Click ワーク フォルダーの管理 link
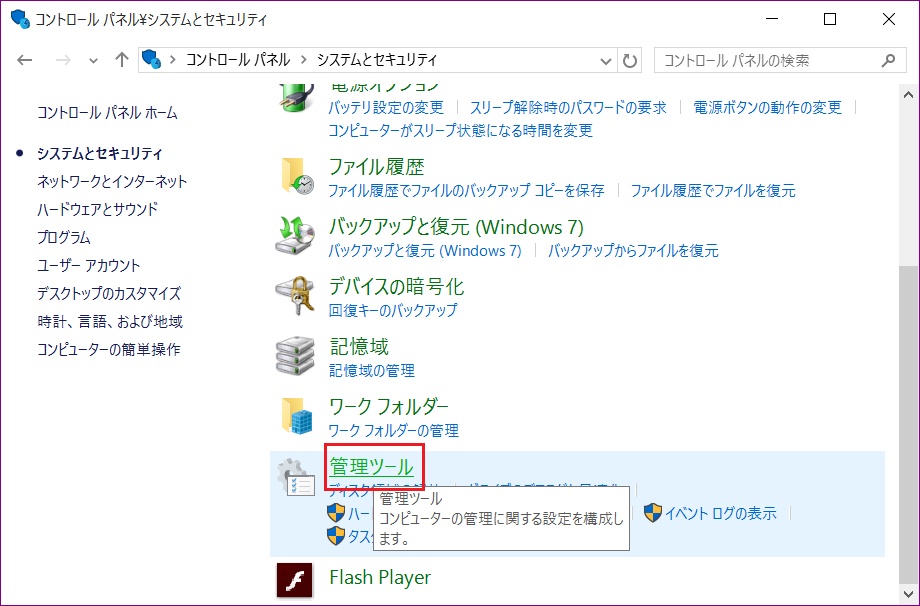This screenshot has height=606, width=920. pos(393,430)
